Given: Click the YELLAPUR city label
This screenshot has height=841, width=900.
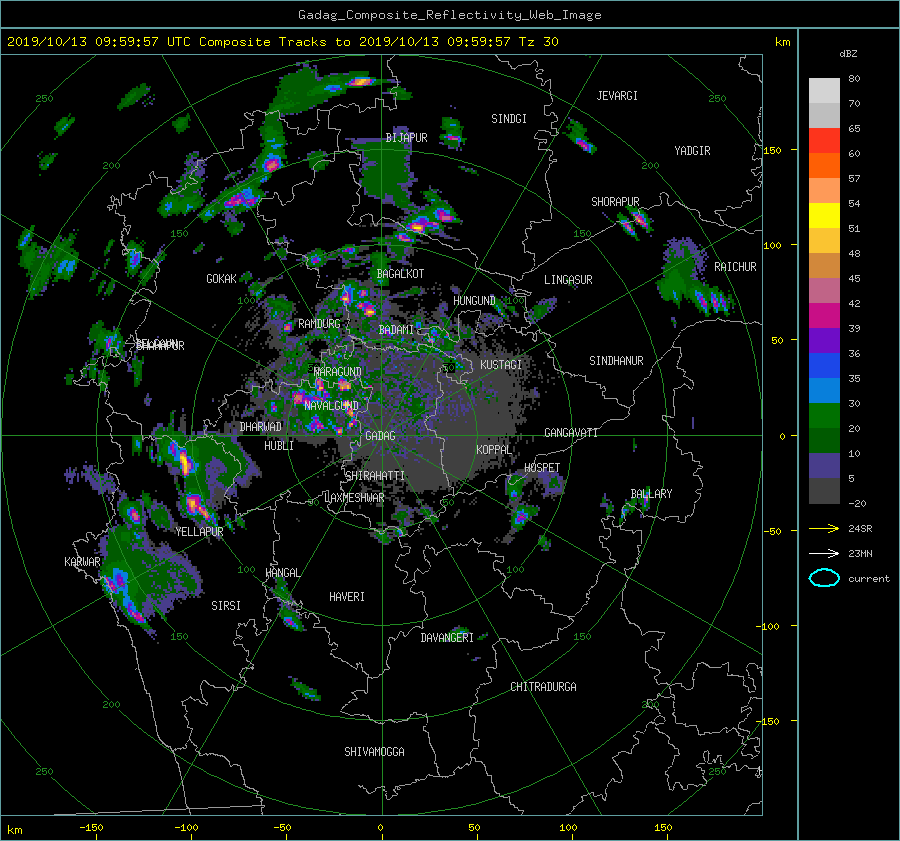Looking at the screenshot, I should click(x=199, y=532).
